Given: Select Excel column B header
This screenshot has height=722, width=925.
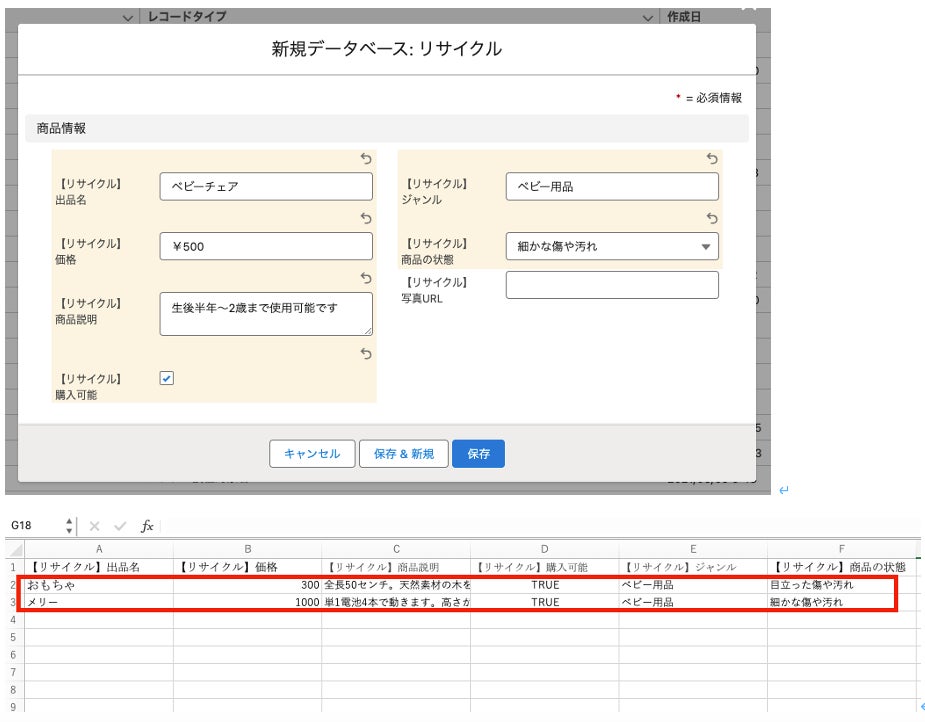Looking at the screenshot, I should coord(248,549).
